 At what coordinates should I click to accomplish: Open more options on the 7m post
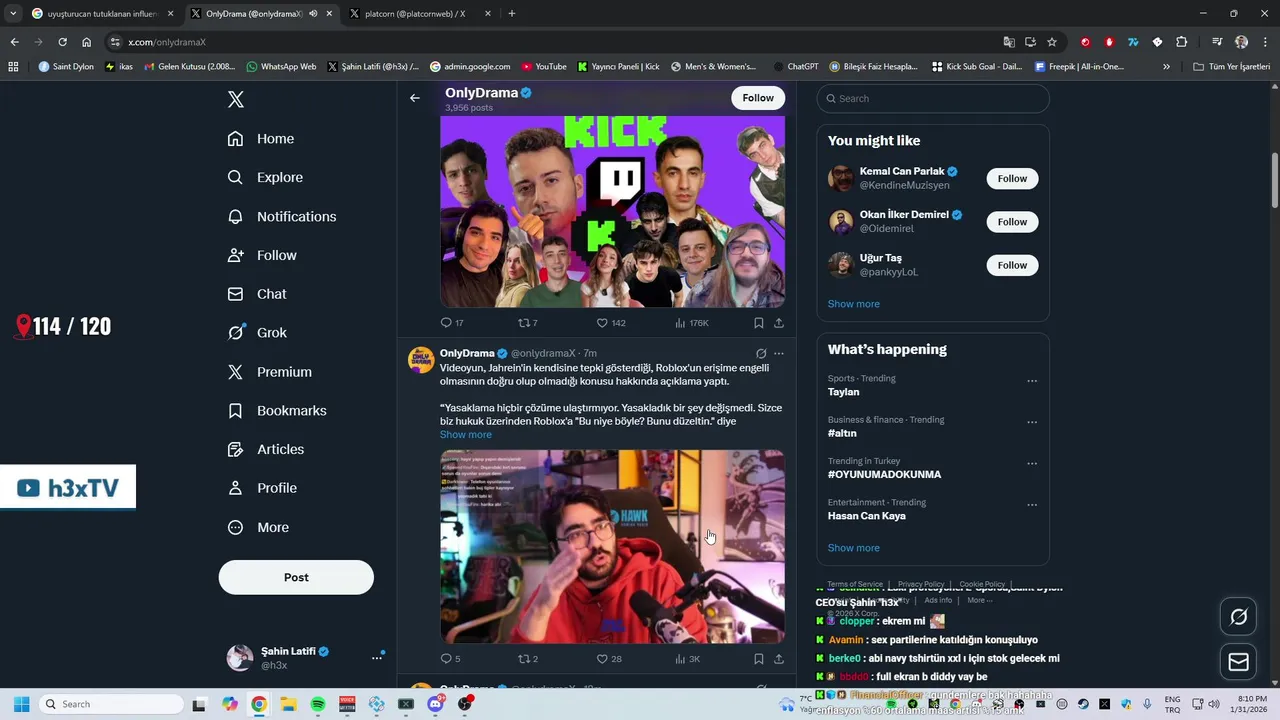coord(779,354)
